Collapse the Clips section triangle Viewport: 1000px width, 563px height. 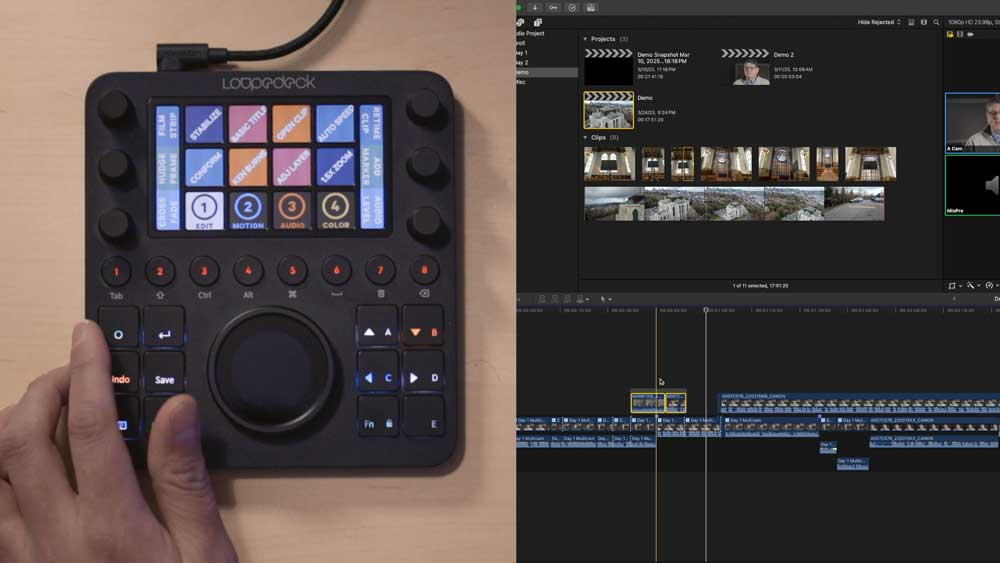585,137
